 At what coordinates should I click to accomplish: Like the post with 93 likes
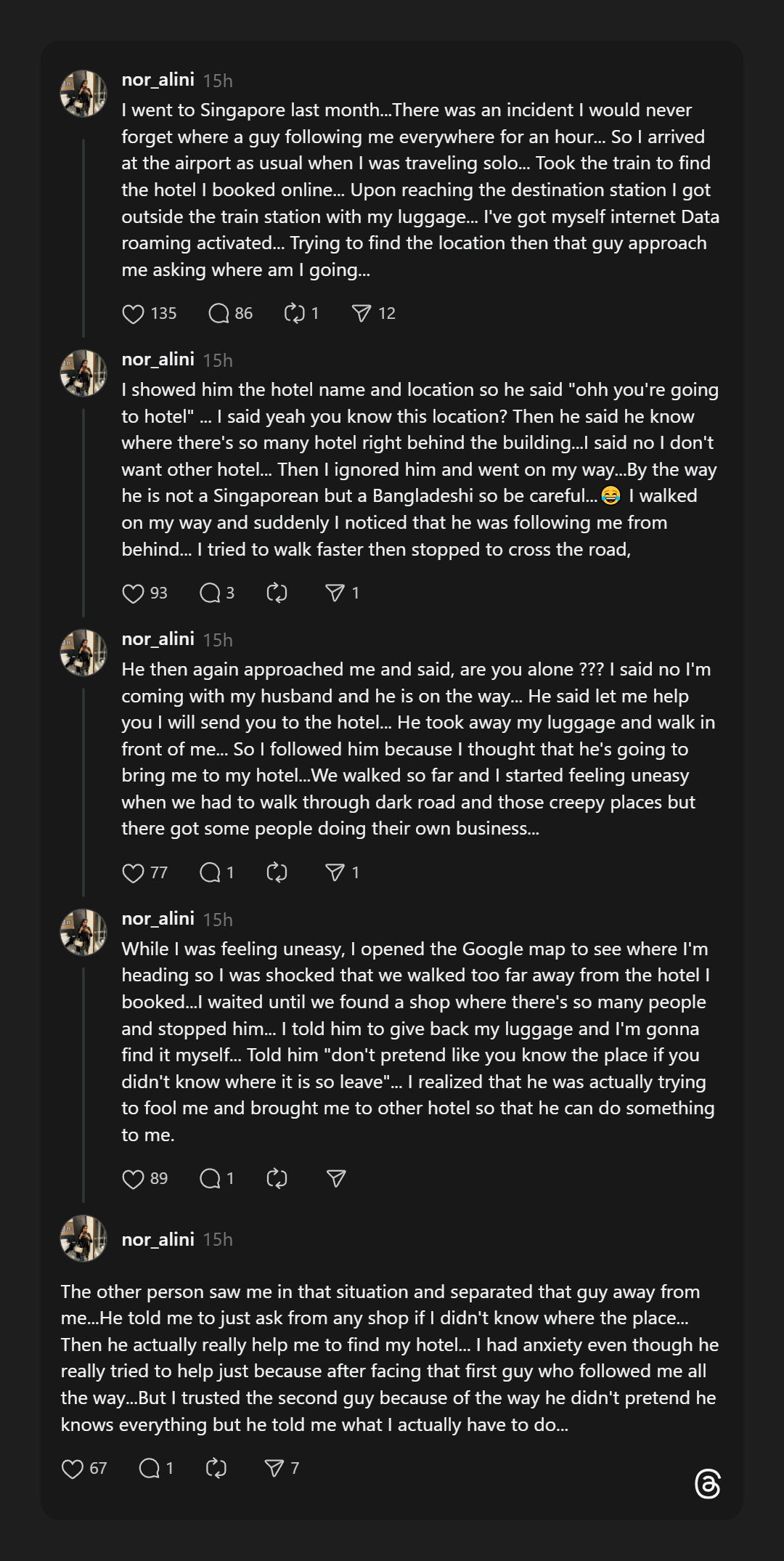(x=133, y=593)
